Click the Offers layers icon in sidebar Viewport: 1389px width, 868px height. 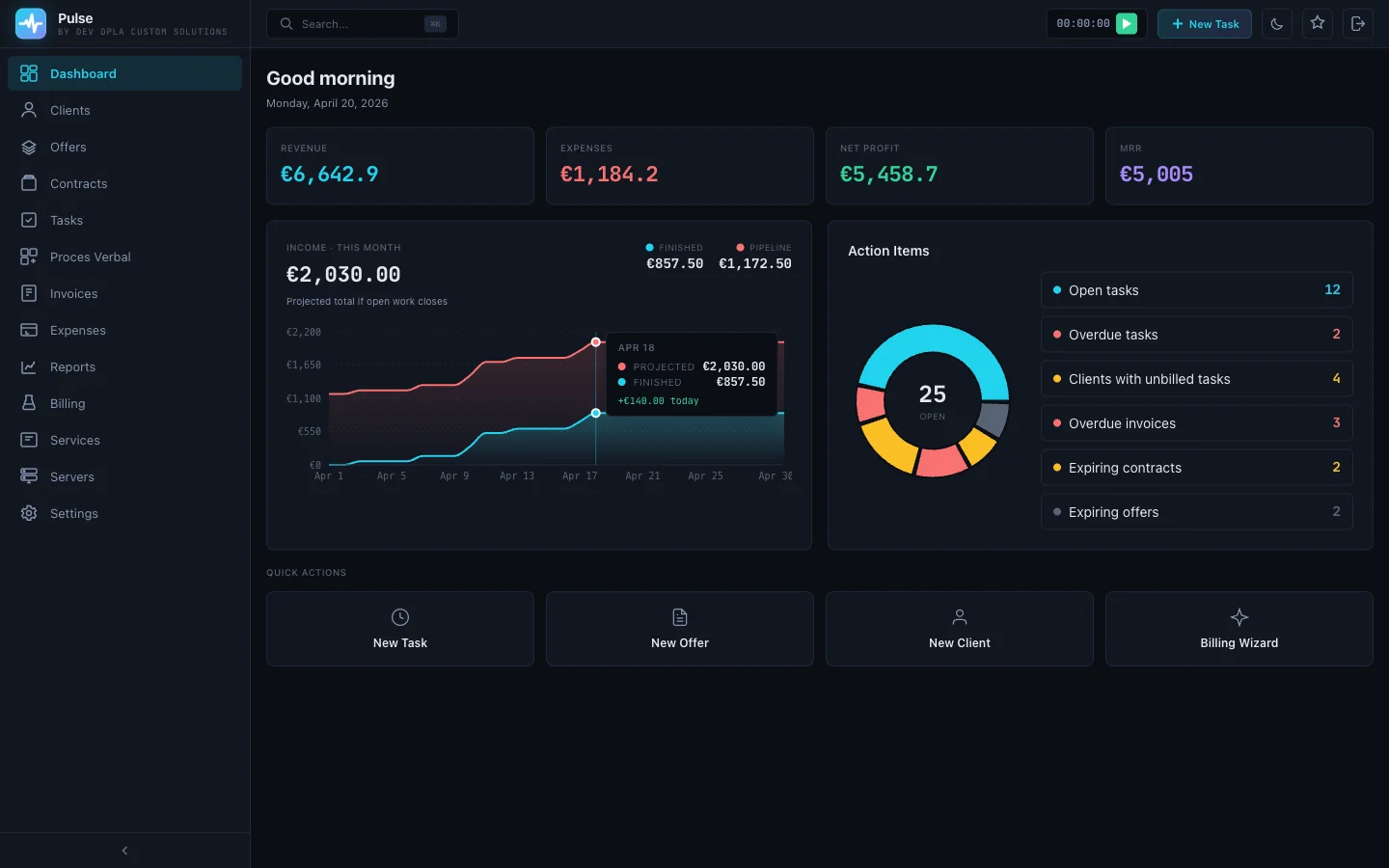(29, 147)
